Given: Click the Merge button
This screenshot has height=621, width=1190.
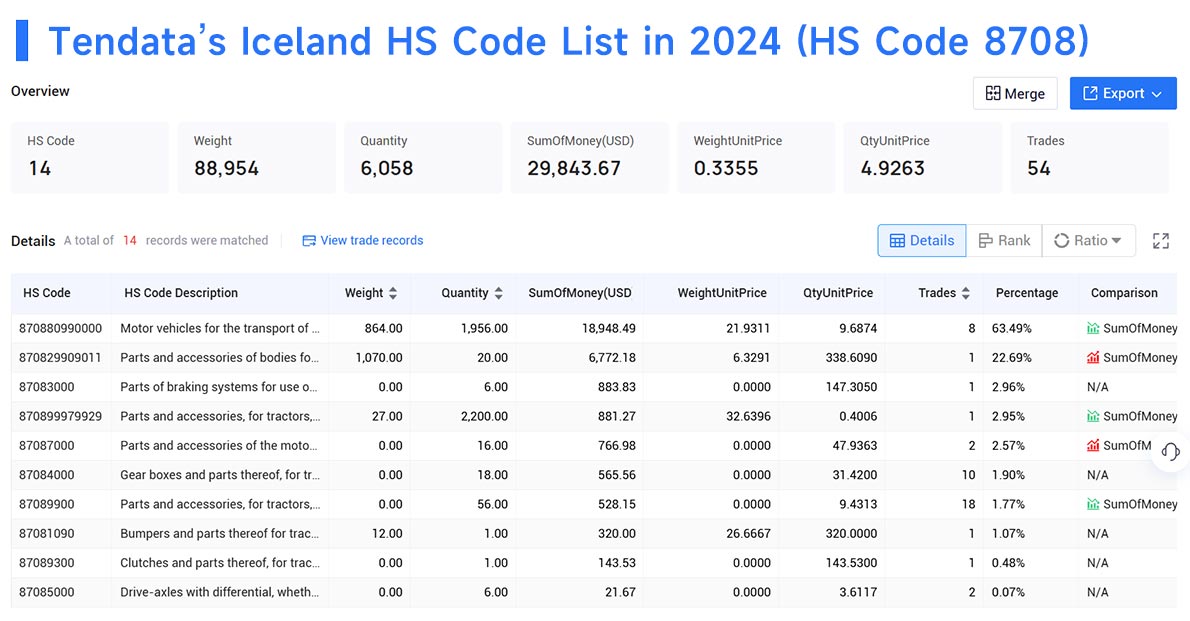Looking at the screenshot, I should click(x=1015, y=93).
